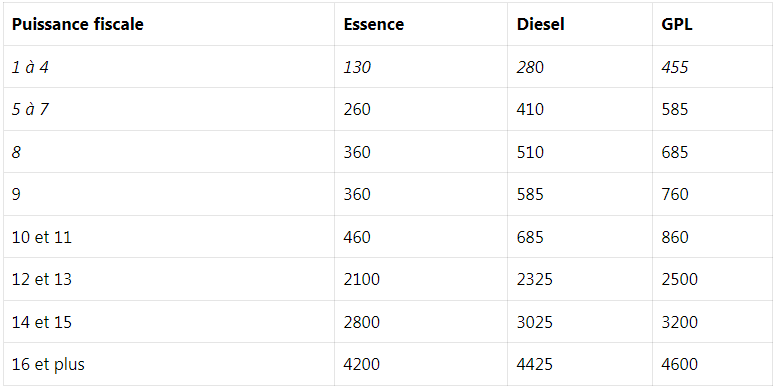Select the '1 à 4' row label
Image resolution: width=782 pixels, height=392 pixels.
(x=30, y=67)
